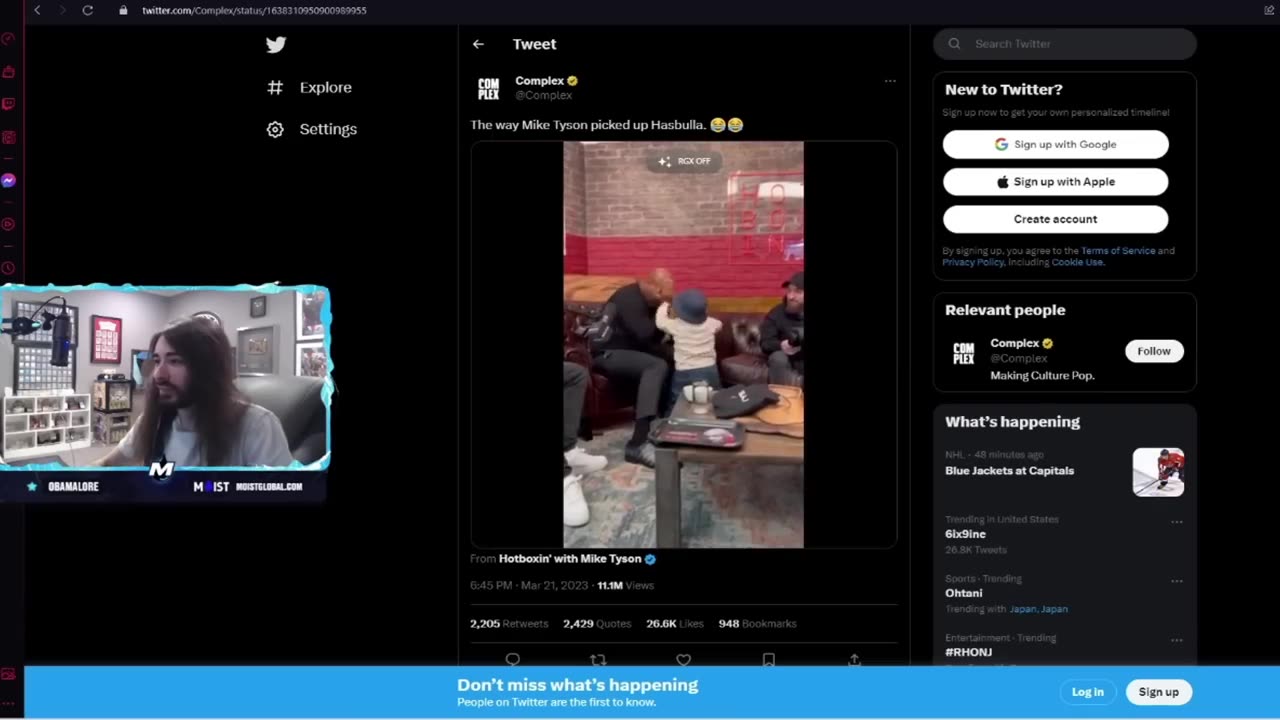This screenshot has height=720, width=1280.
Task: Open more options for the #RHONJ trend
Action: (1177, 640)
